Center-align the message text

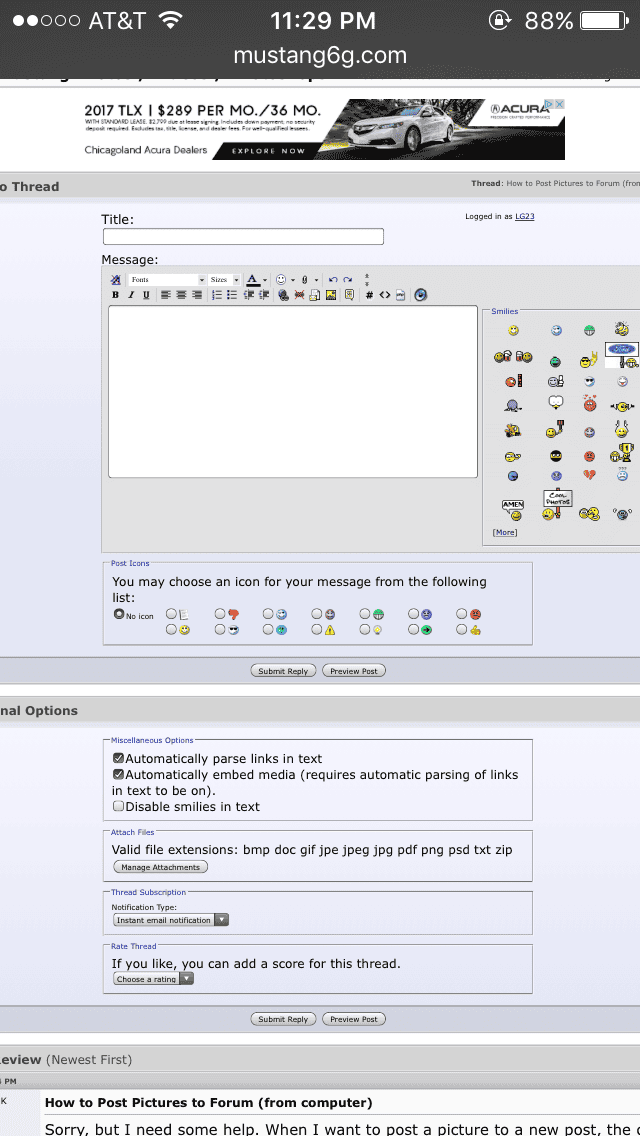[x=181, y=295]
